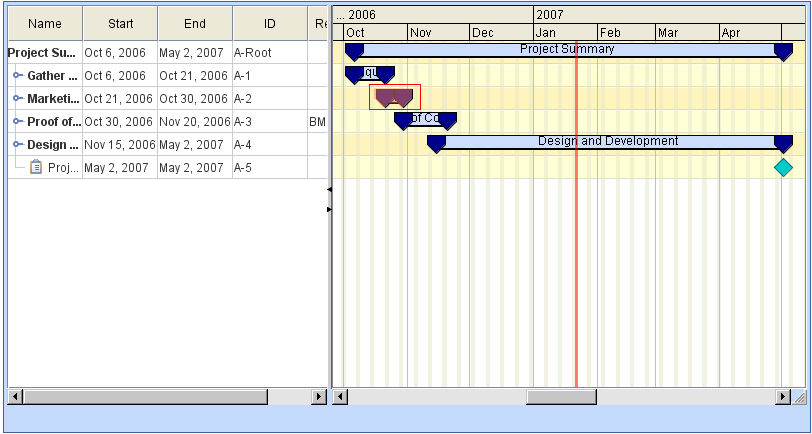The image size is (812, 434).
Task: Click the Start column header
Action: (x=119, y=23)
